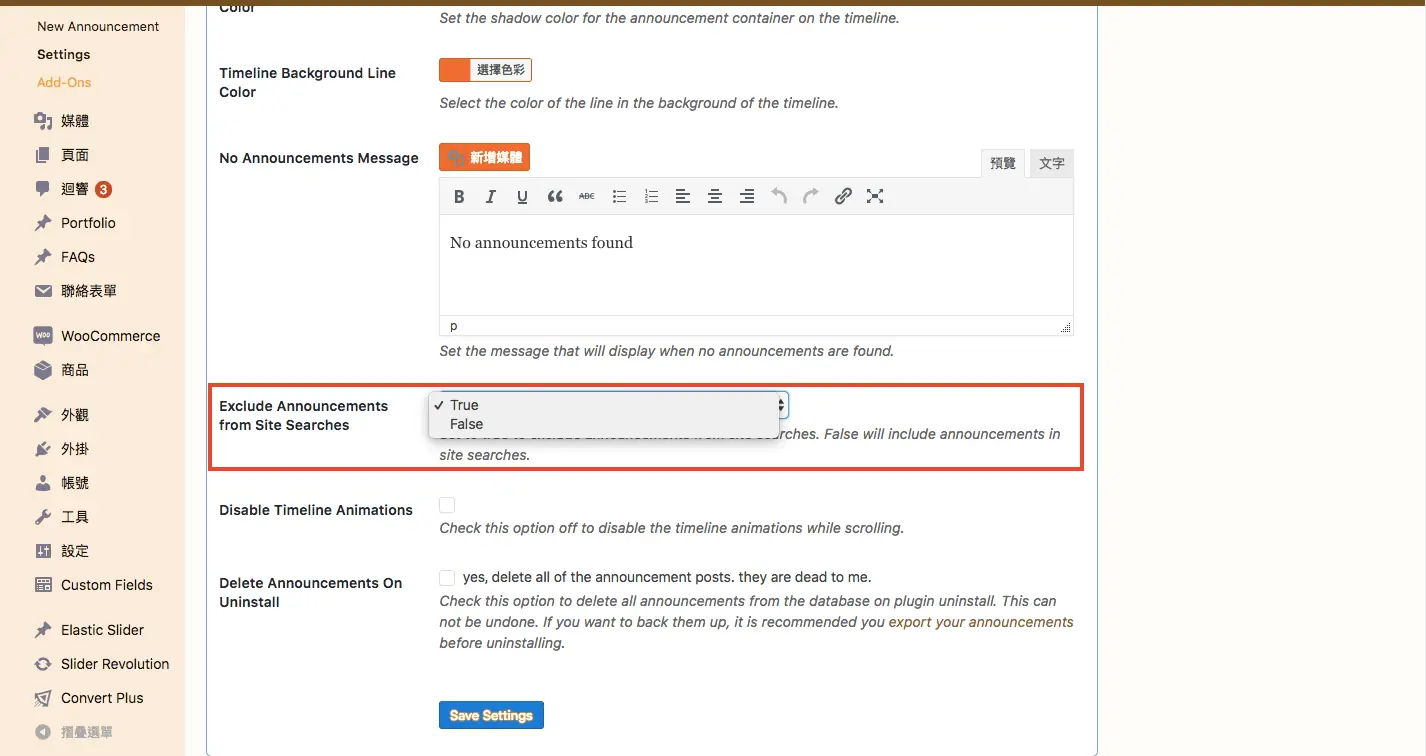Toggle underline formatting in editor
This screenshot has width=1426, height=756.
522,197
